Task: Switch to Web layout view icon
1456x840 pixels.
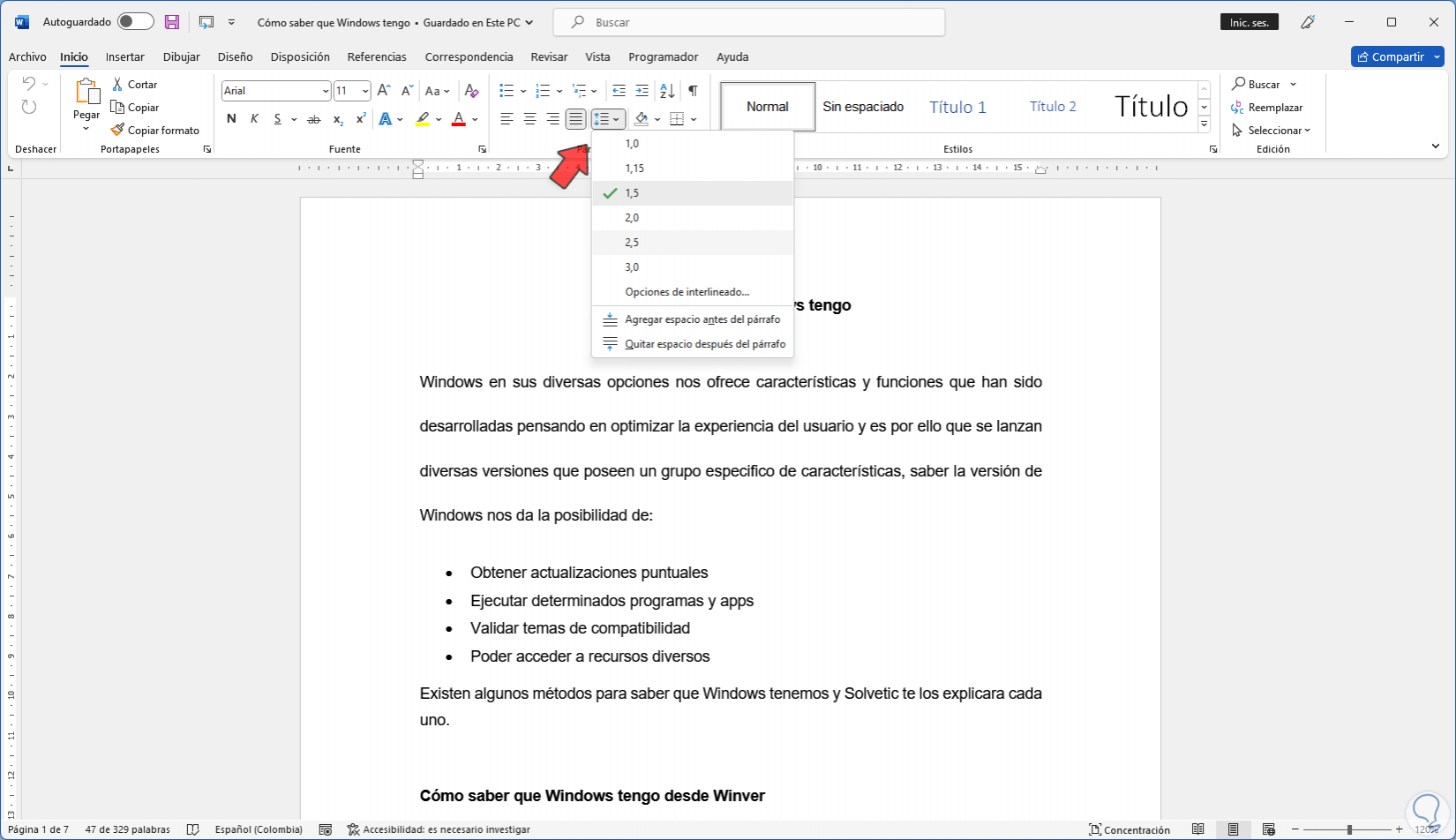Action: click(x=1269, y=829)
